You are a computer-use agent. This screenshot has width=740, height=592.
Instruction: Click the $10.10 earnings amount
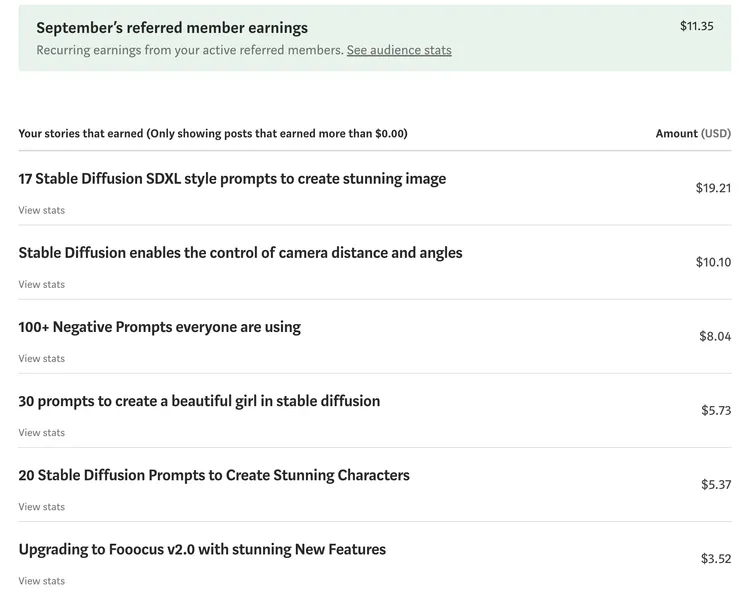[x=713, y=262]
